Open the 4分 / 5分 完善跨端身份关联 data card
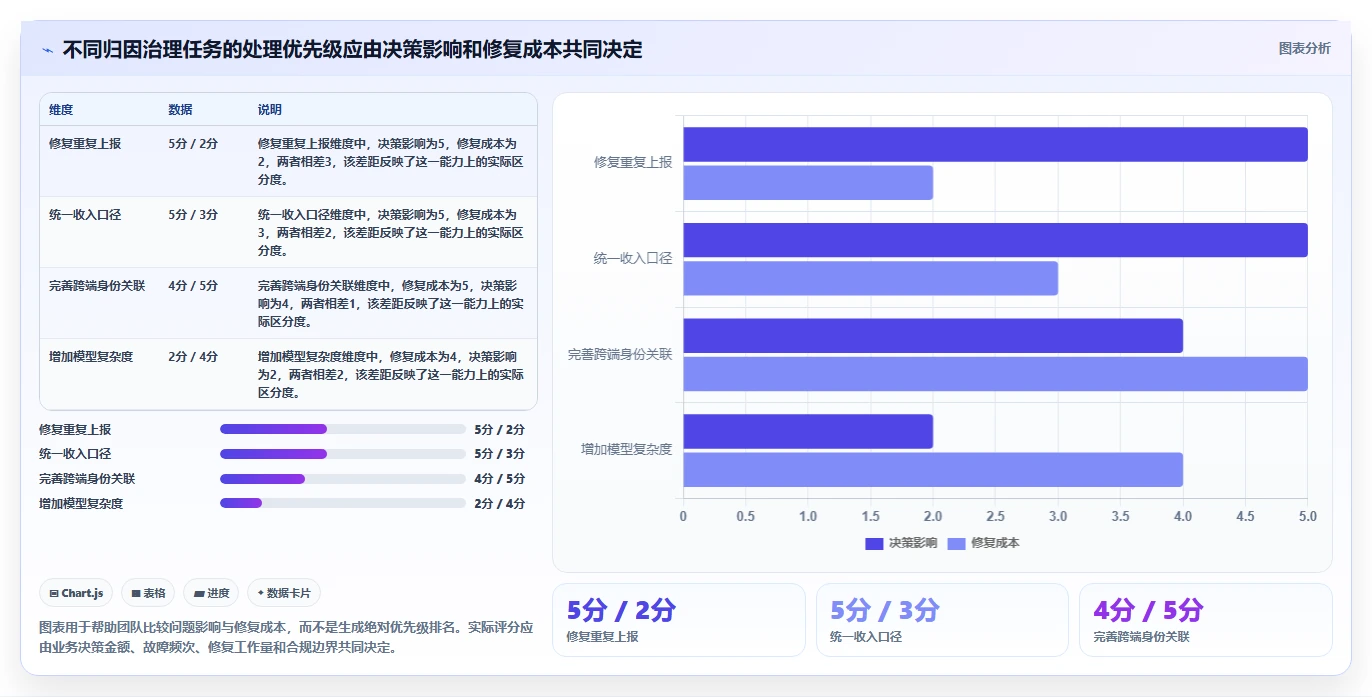The height and width of the screenshot is (697, 1372). coord(1205,620)
